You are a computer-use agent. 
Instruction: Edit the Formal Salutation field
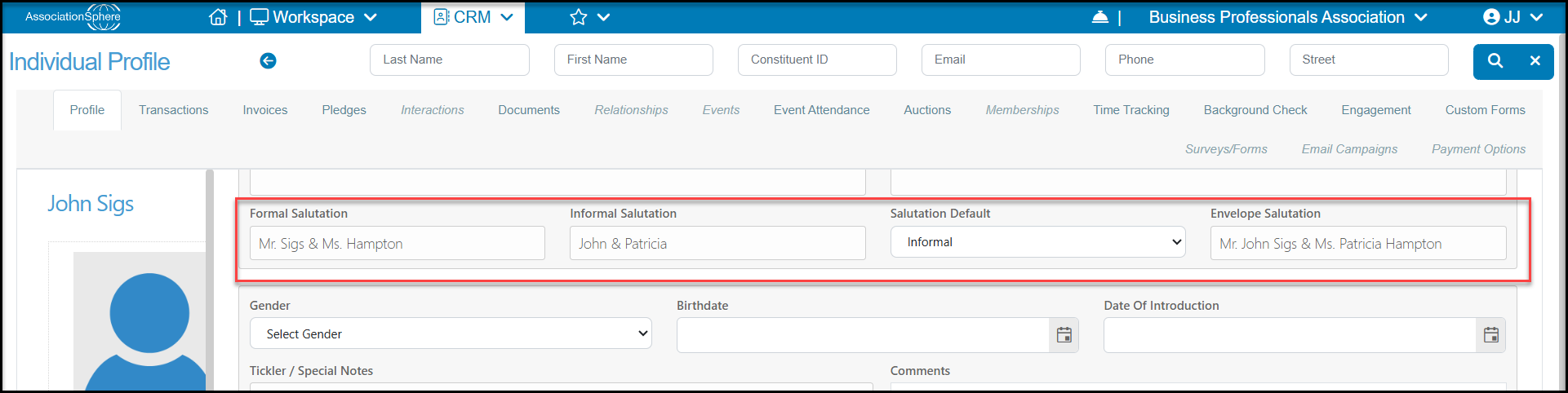(398, 243)
